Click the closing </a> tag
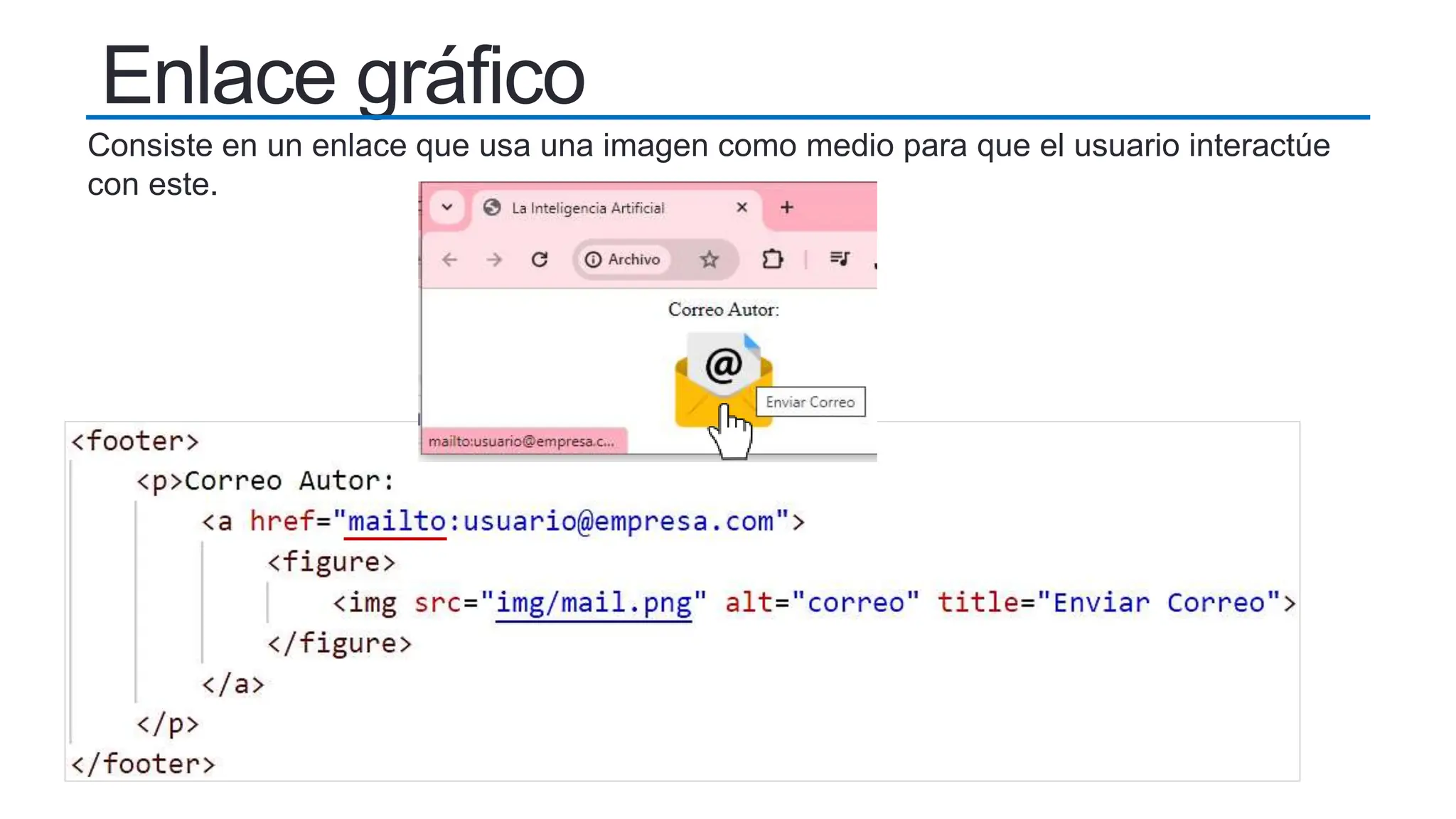 coord(232,684)
